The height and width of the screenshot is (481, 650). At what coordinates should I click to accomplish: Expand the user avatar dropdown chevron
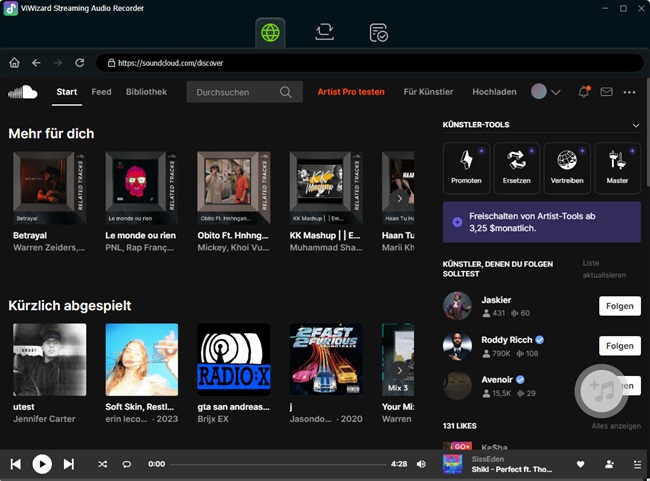pos(555,92)
